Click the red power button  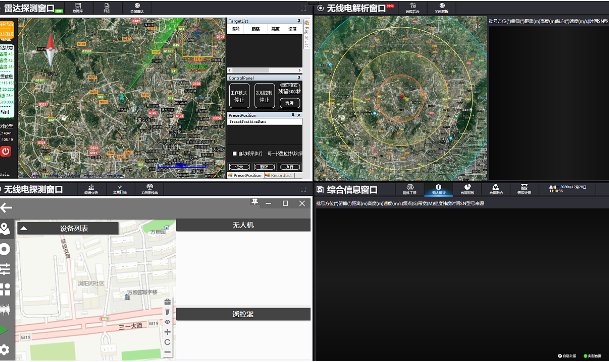coord(5,151)
